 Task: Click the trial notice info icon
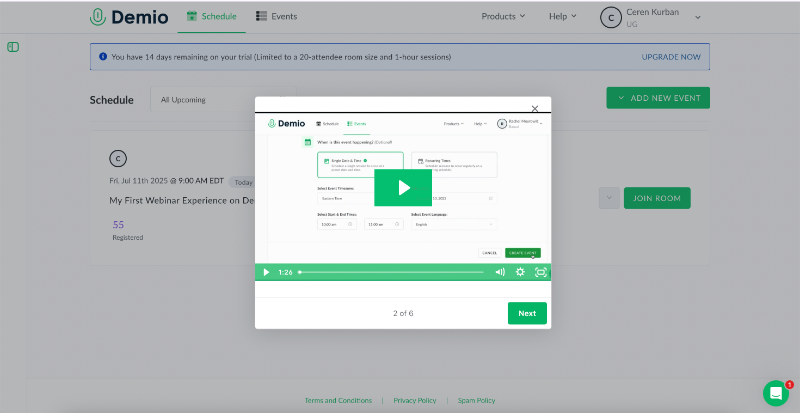click(x=103, y=57)
